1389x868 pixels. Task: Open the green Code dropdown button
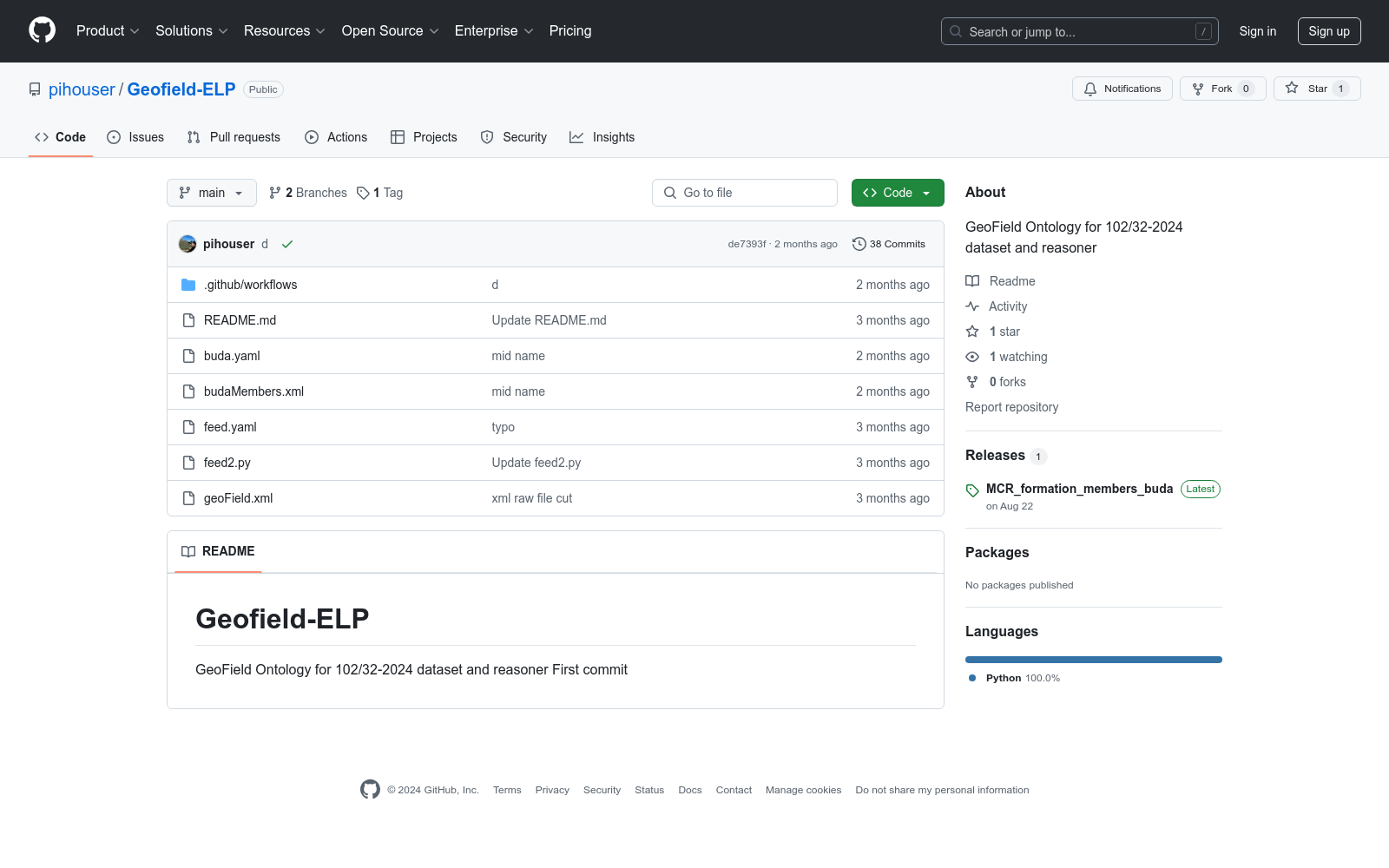(898, 193)
